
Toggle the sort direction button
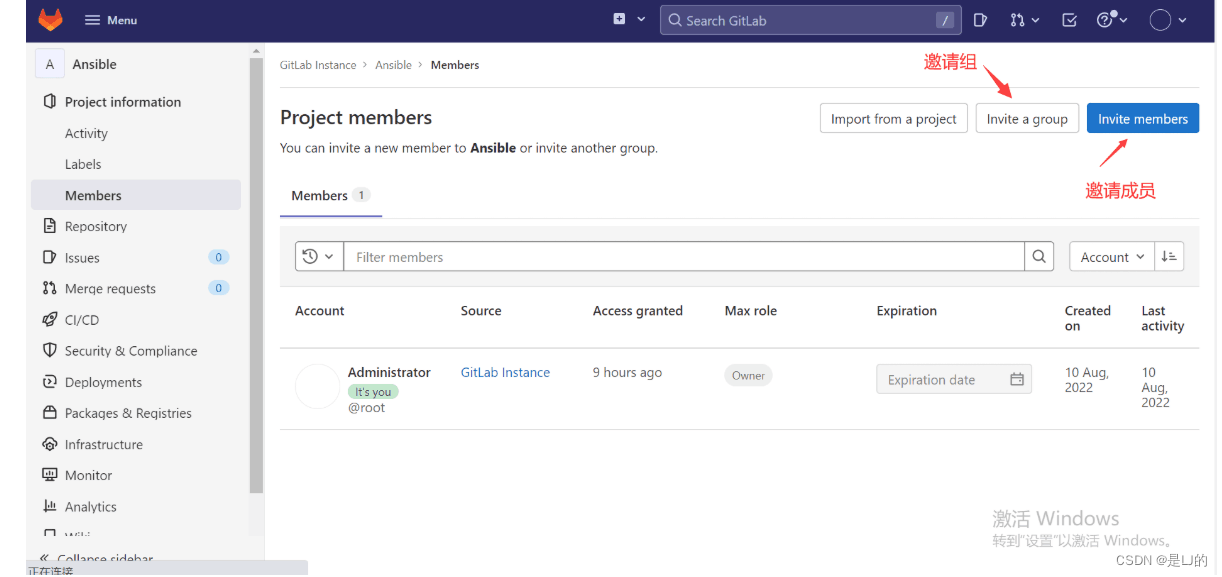(x=1169, y=257)
